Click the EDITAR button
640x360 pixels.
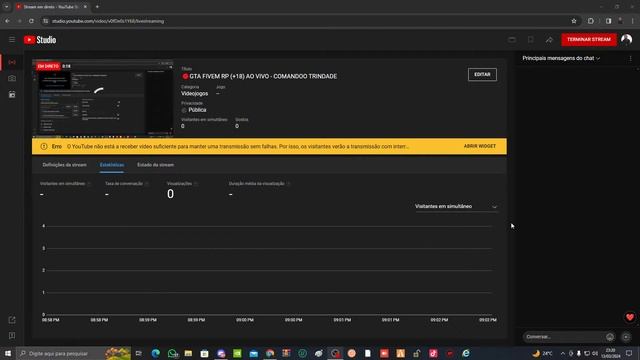(x=482, y=74)
